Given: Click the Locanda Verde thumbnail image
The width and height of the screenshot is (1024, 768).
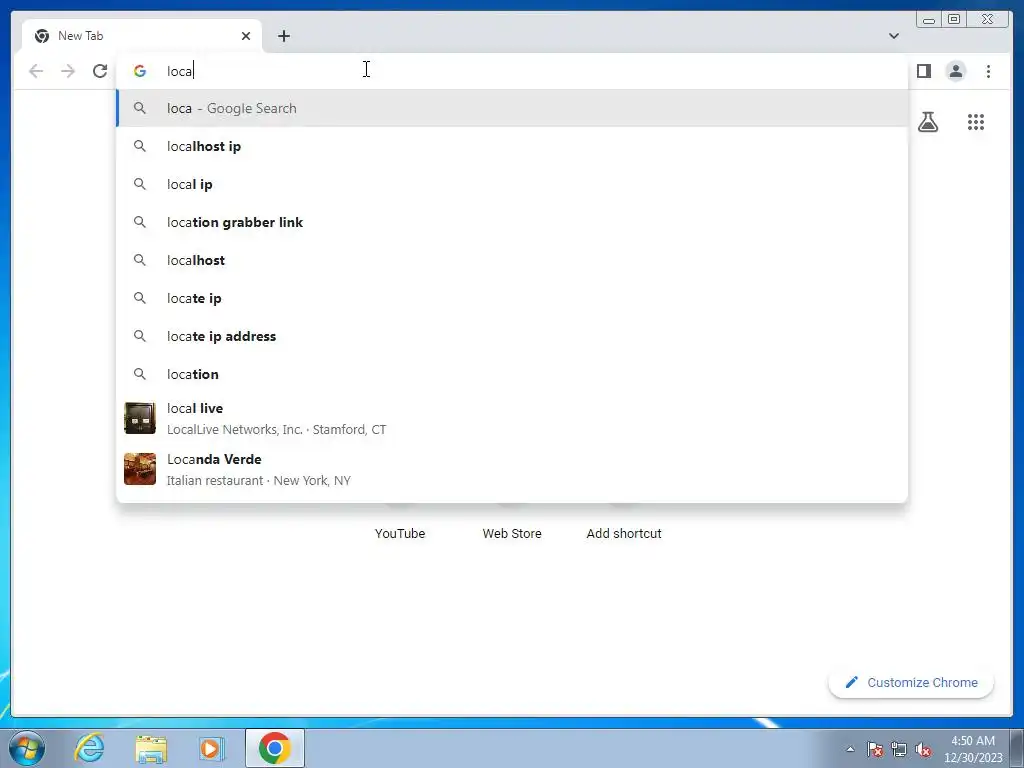Looking at the screenshot, I should point(140,469).
